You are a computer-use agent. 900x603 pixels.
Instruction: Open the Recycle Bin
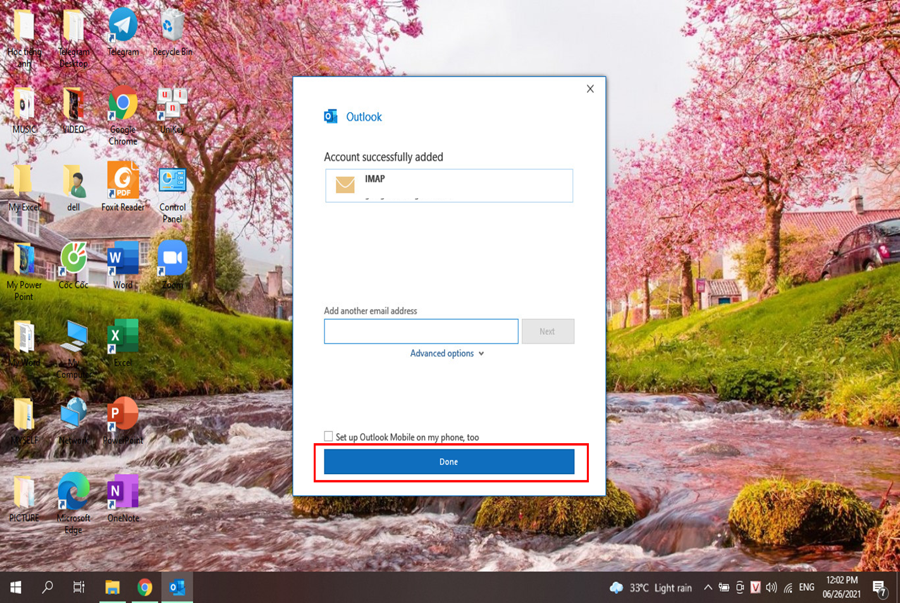tap(172, 26)
